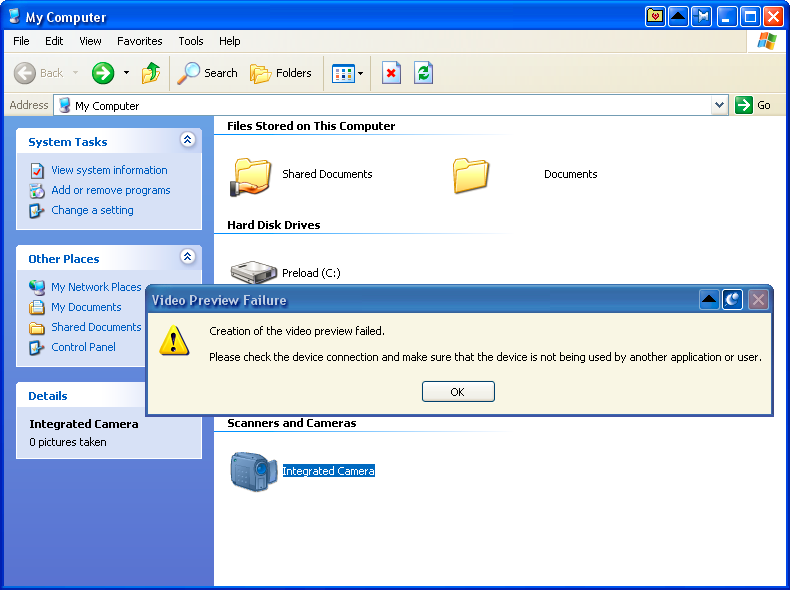Viewport: 790px width, 590px height.
Task: Select the Documents folder icon
Action: tap(471, 175)
